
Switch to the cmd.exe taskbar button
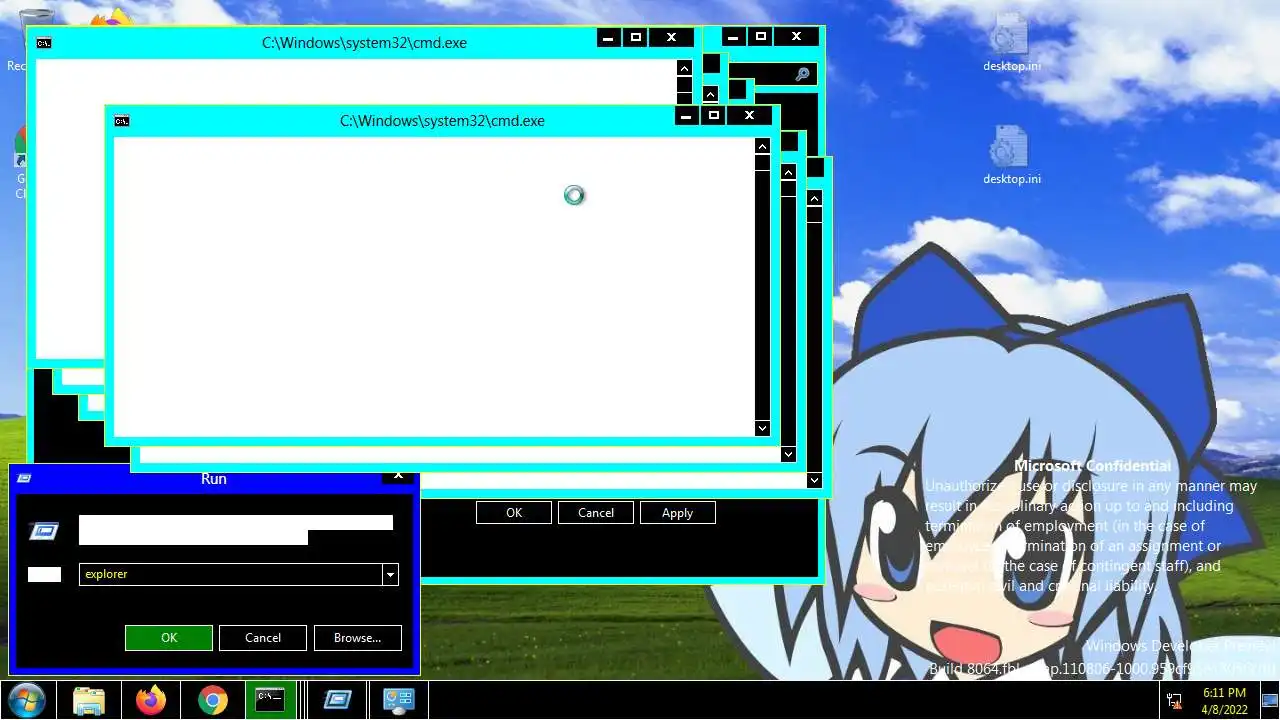(271, 700)
